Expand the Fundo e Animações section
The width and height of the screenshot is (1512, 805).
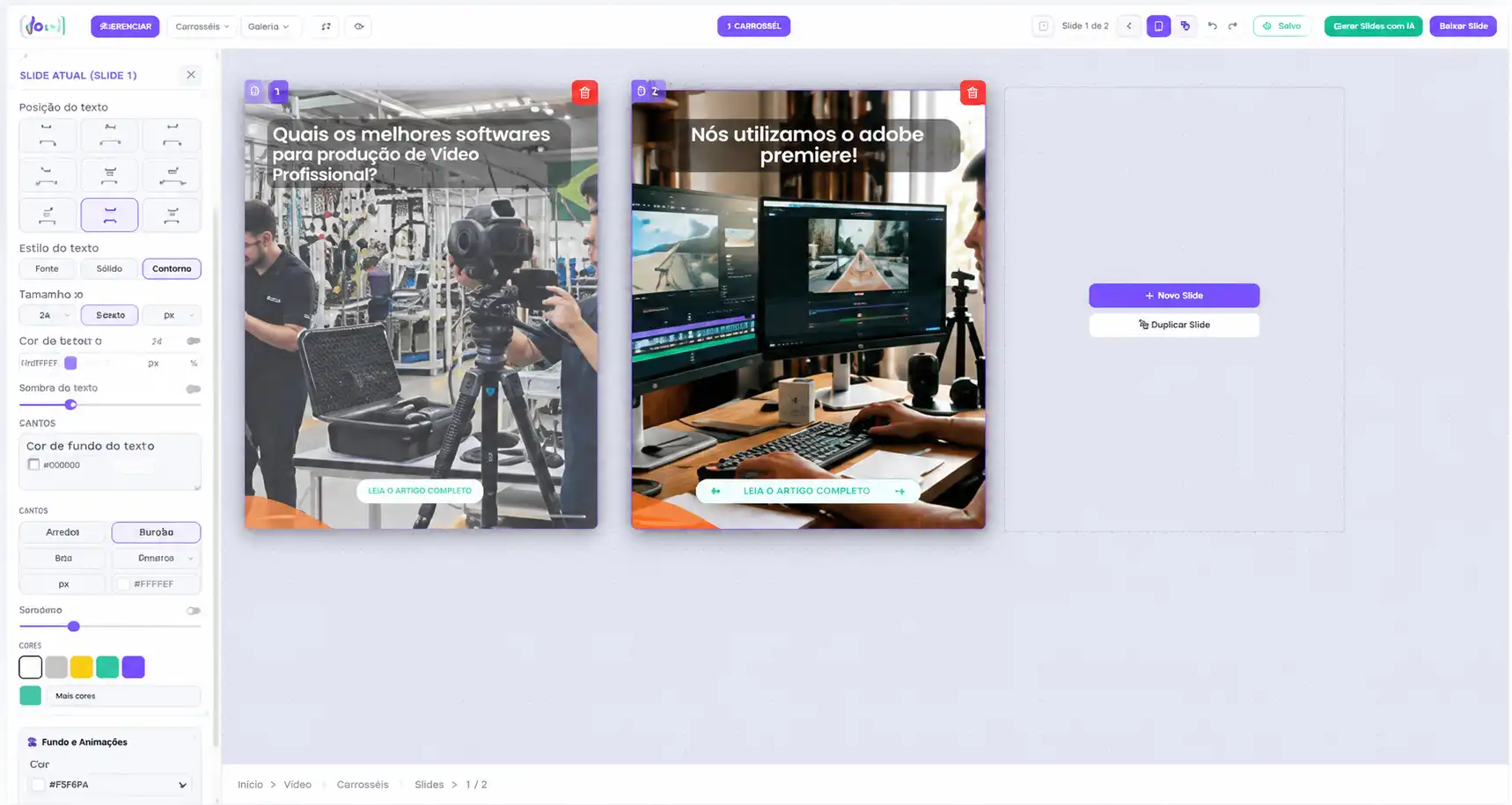click(84, 742)
